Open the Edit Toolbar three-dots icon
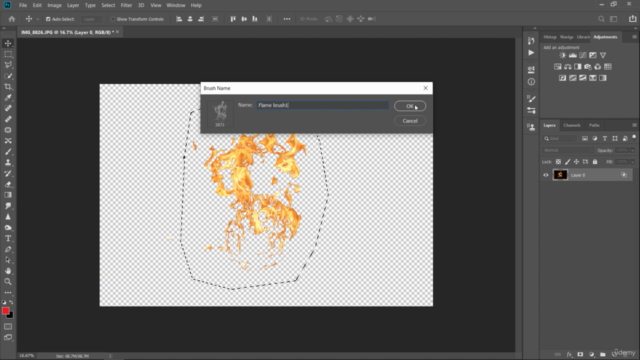Viewport: 640px width, 360px height. pyautogui.click(x=8, y=293)
